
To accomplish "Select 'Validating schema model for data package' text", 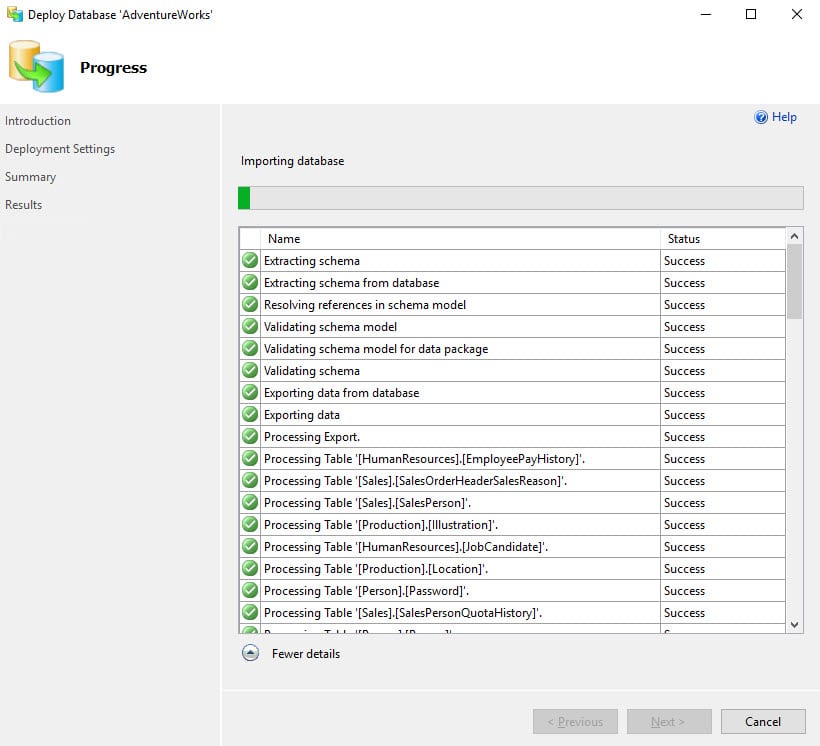I will (376, 348).
